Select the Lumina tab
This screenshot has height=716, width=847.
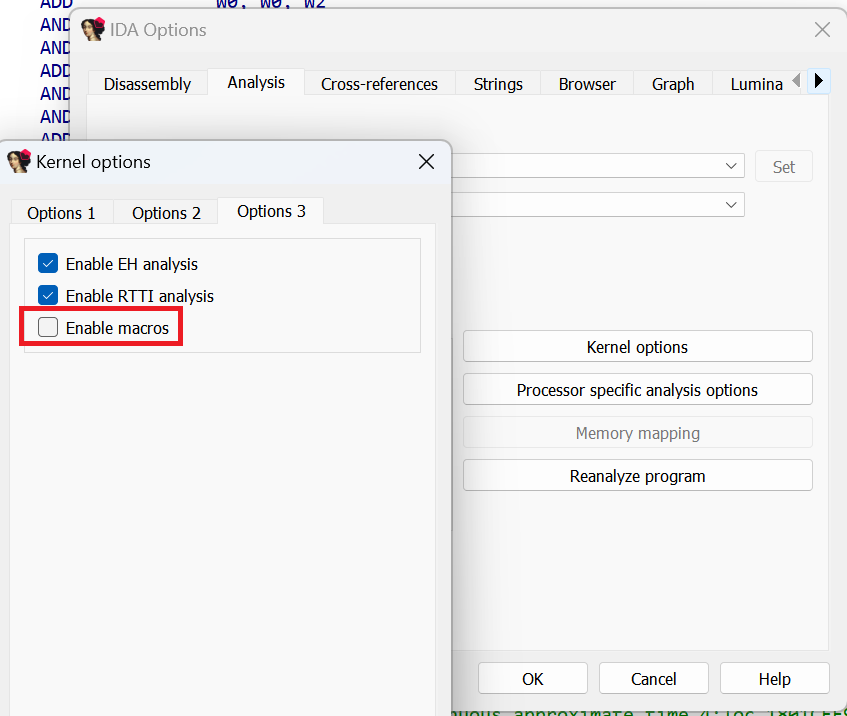(x=756, y=84)
